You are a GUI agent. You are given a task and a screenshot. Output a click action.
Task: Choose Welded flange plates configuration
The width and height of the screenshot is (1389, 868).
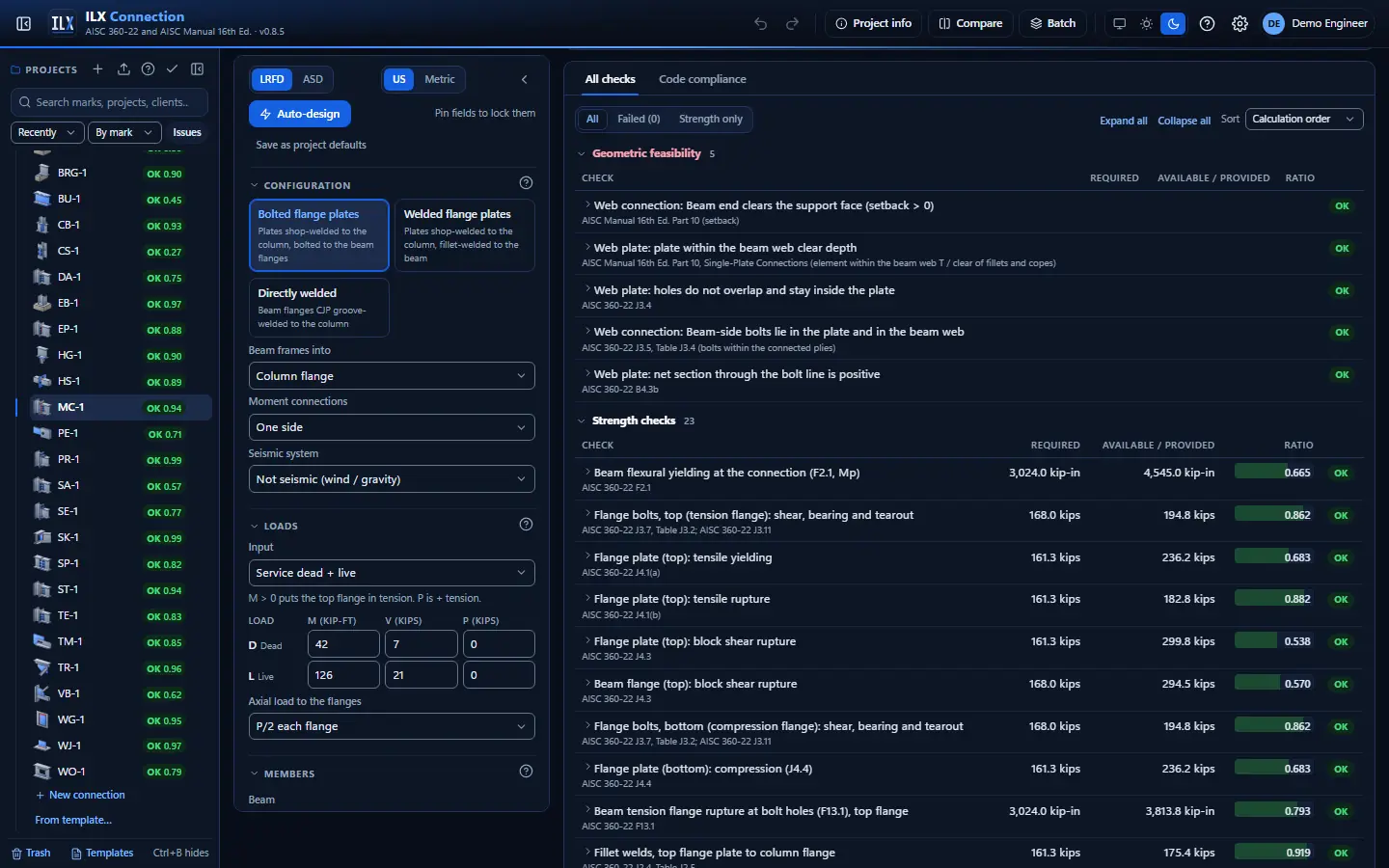click(x=464, y=235)
